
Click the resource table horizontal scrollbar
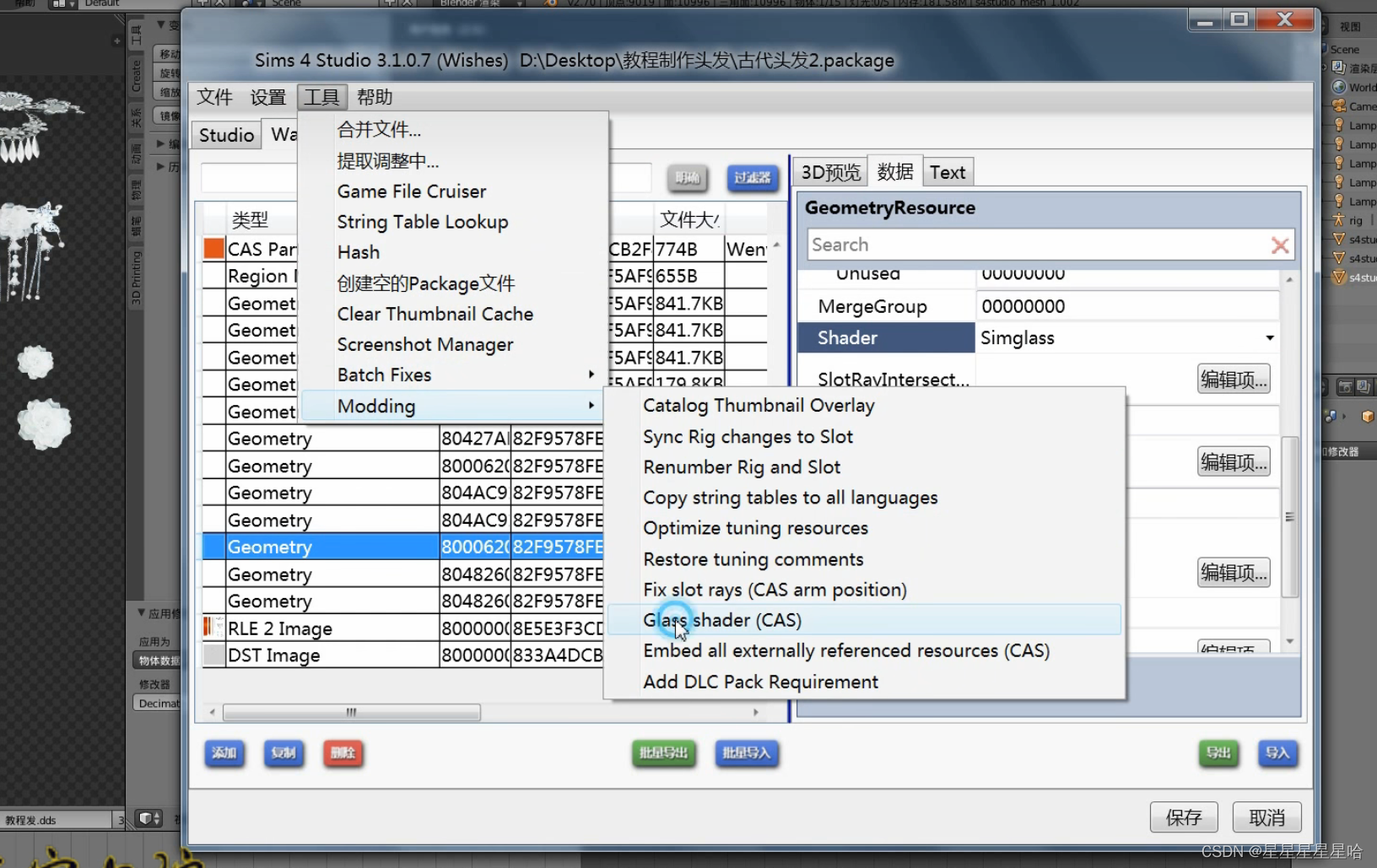tap(351, 712)
